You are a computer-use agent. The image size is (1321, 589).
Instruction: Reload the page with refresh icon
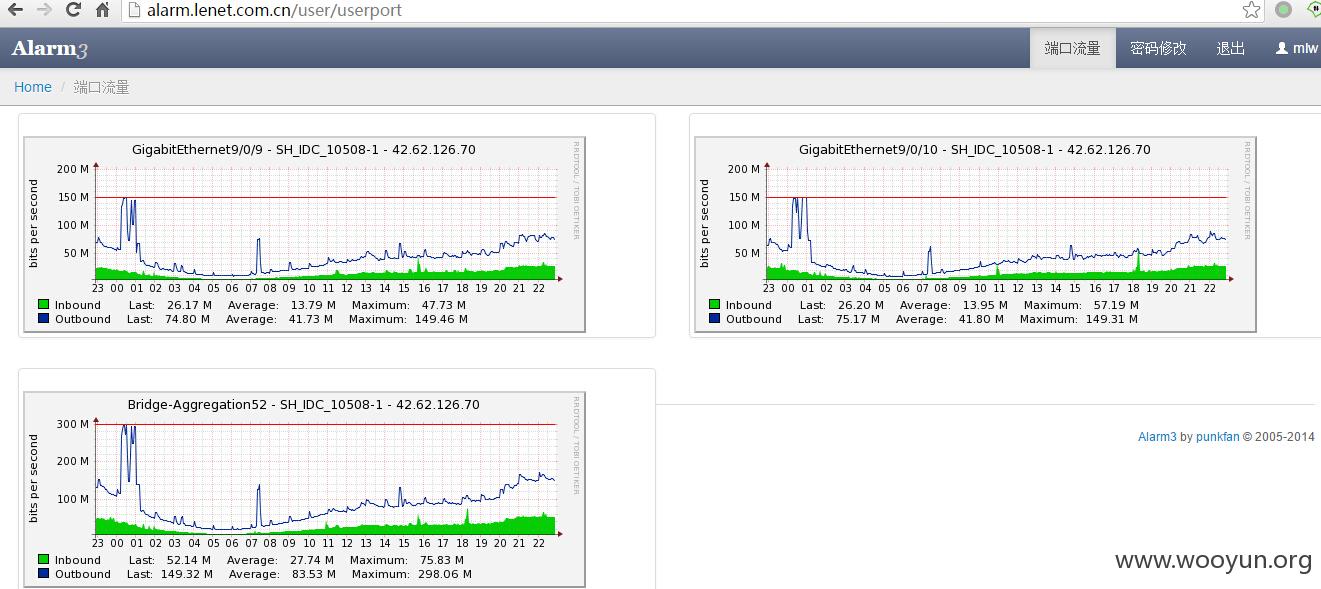tap(73, 10)
